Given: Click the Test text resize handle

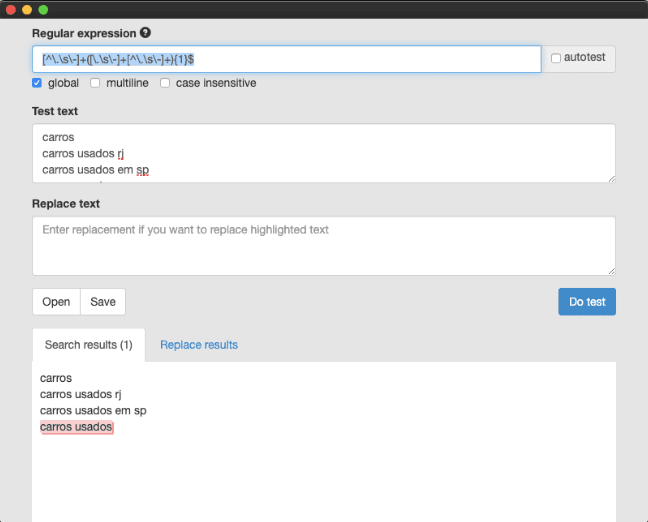Looking at the screenshot, I should coord(610,178).
